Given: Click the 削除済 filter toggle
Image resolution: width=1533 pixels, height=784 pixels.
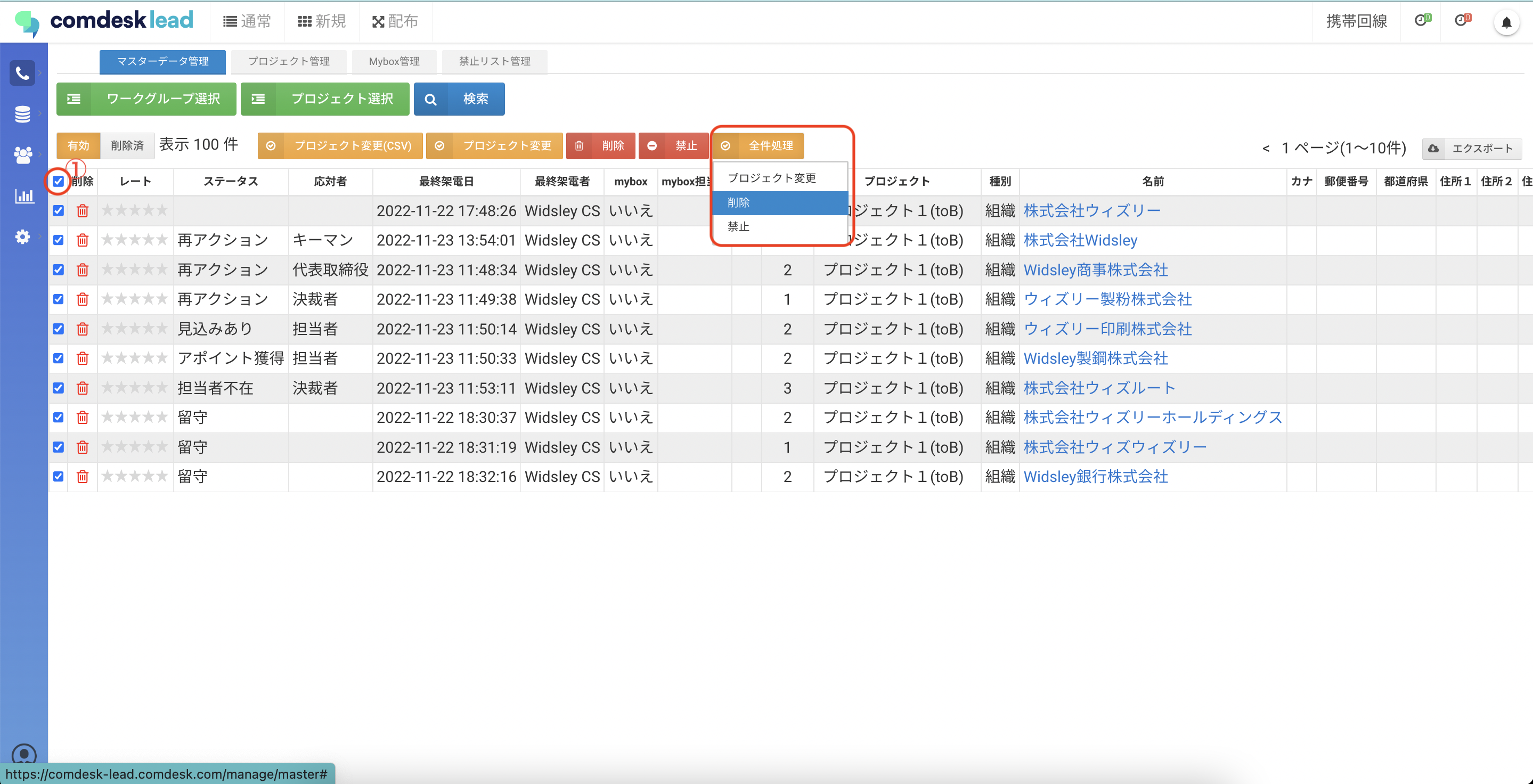Looking at the screenshot, I should click(x=127, y=146).
